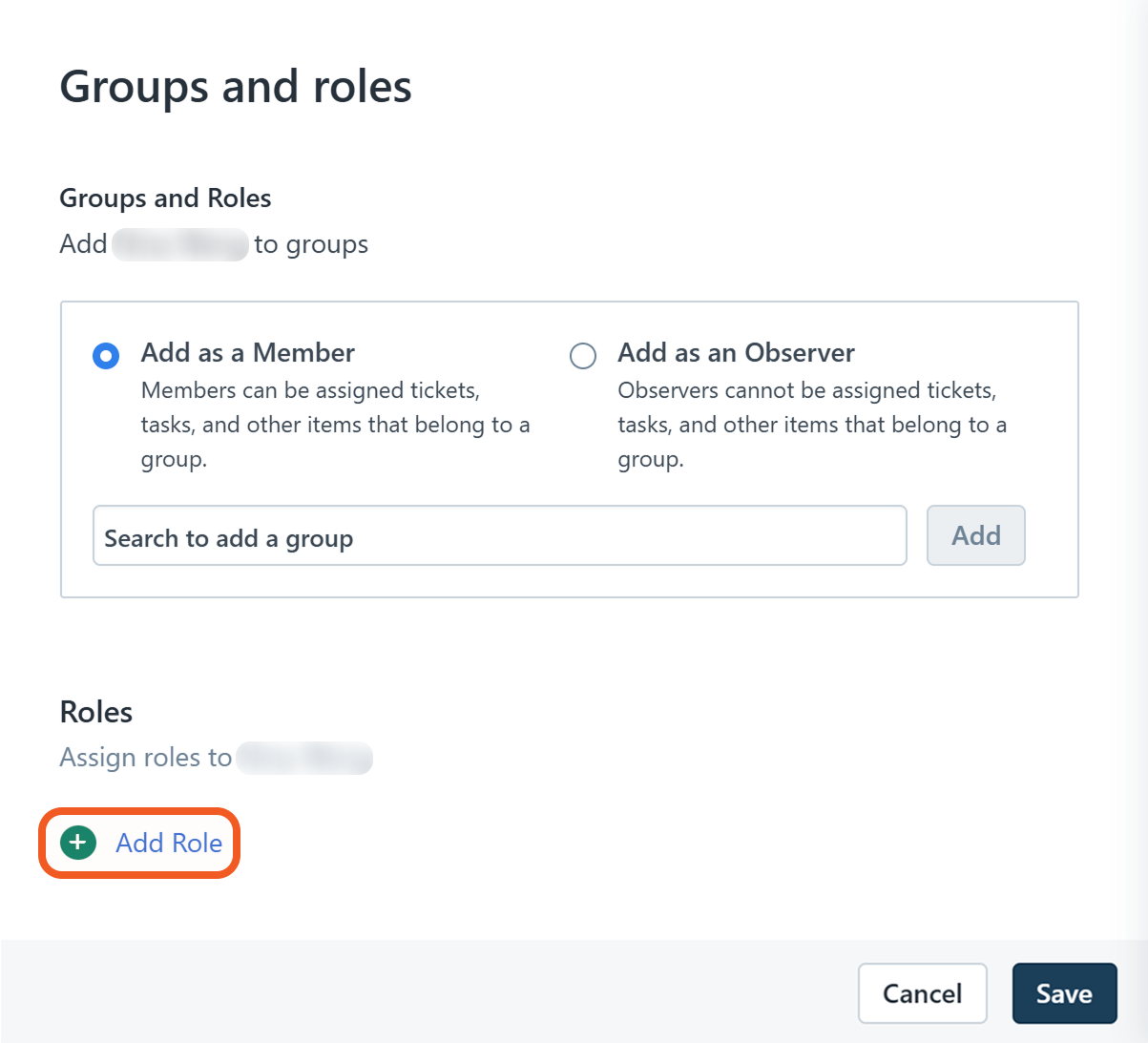Viewport: 1148px width, 1043px height.
Task: Click the Observers description text
Action: coord(812,424)
